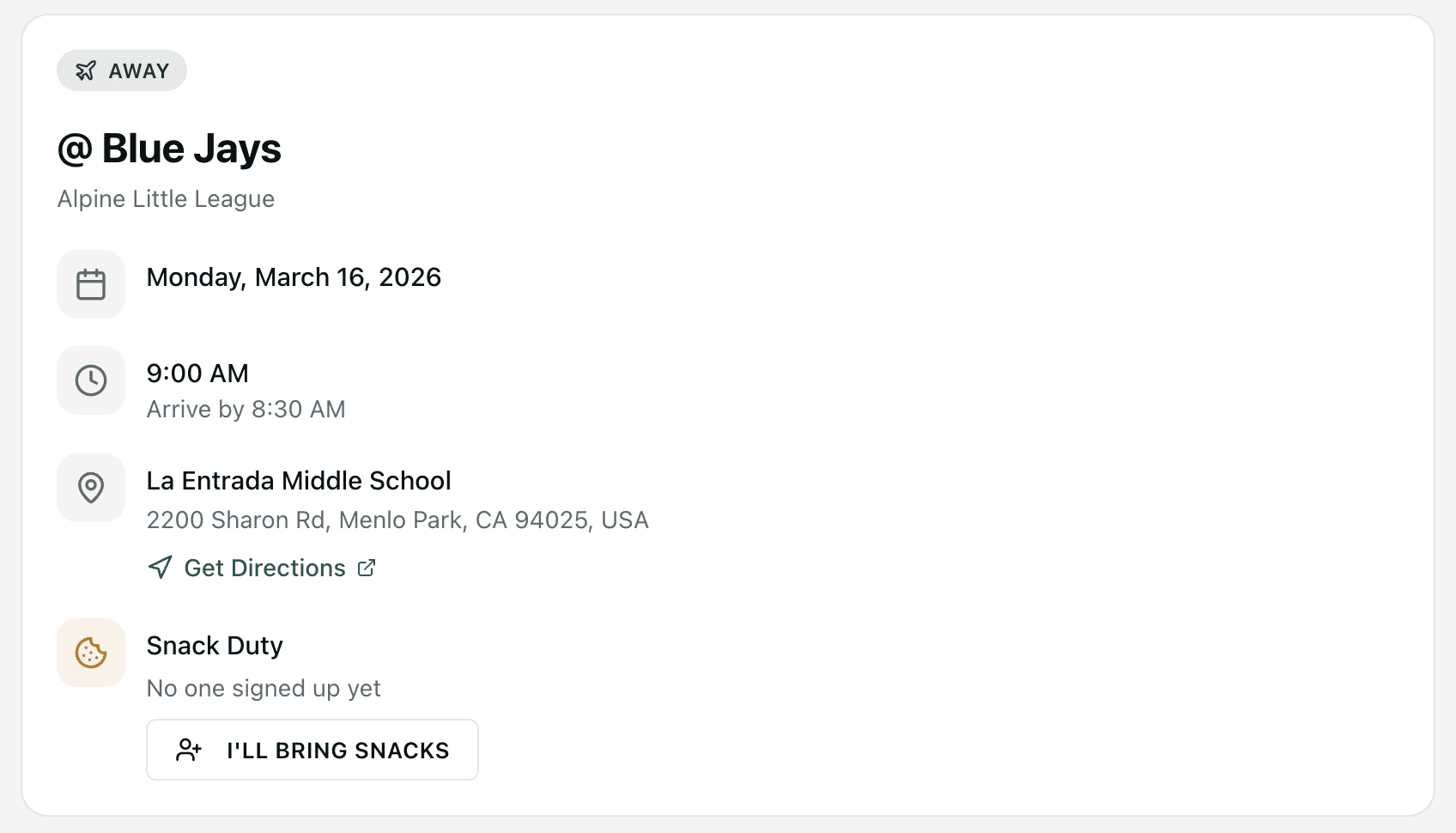Click the cookie Snack Duty icon
The height and width of the screenshot is (833, 1456).
click(91, 653)
